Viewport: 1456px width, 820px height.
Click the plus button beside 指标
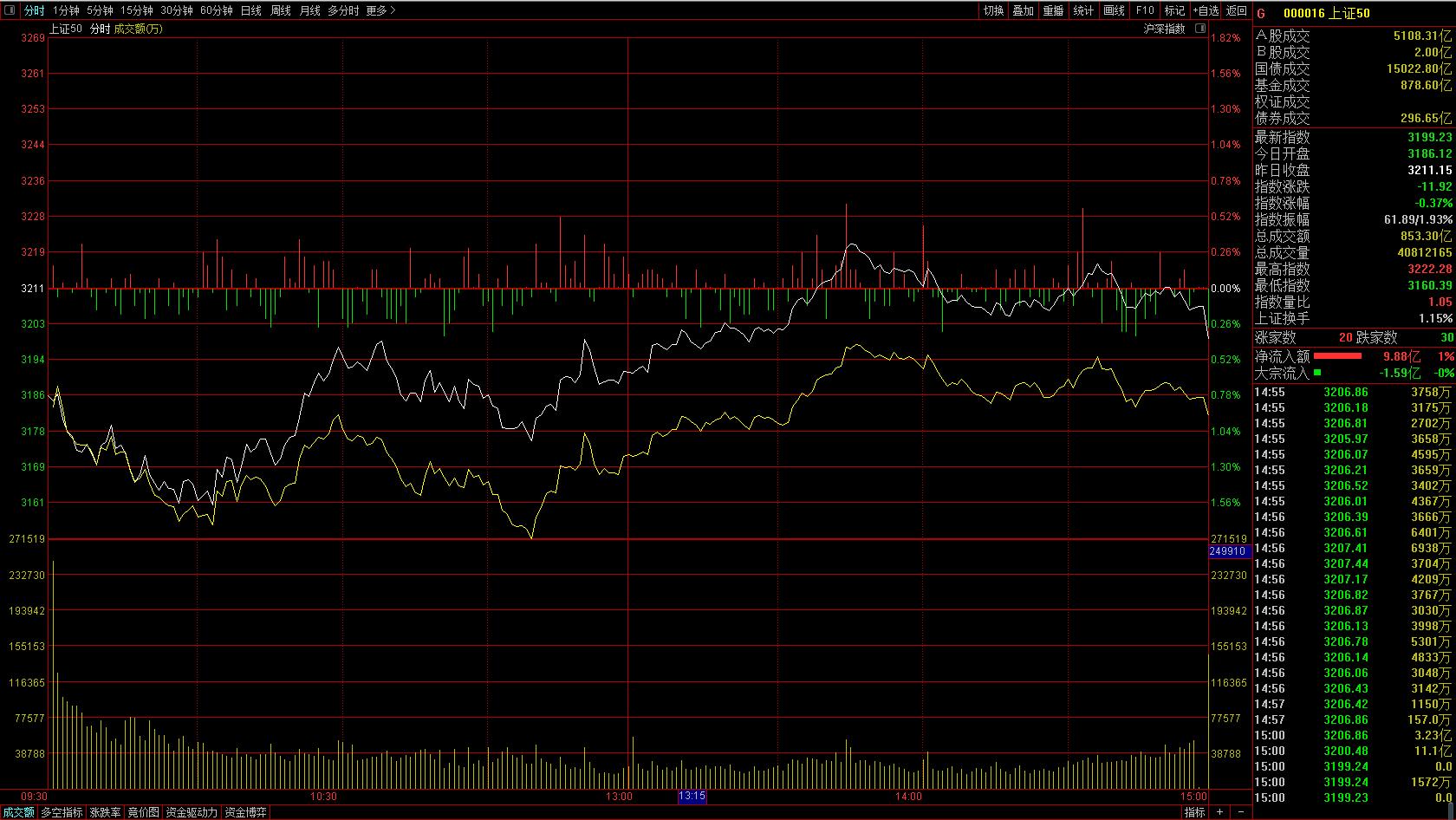pyautogui.click(x=1219, y=812)
